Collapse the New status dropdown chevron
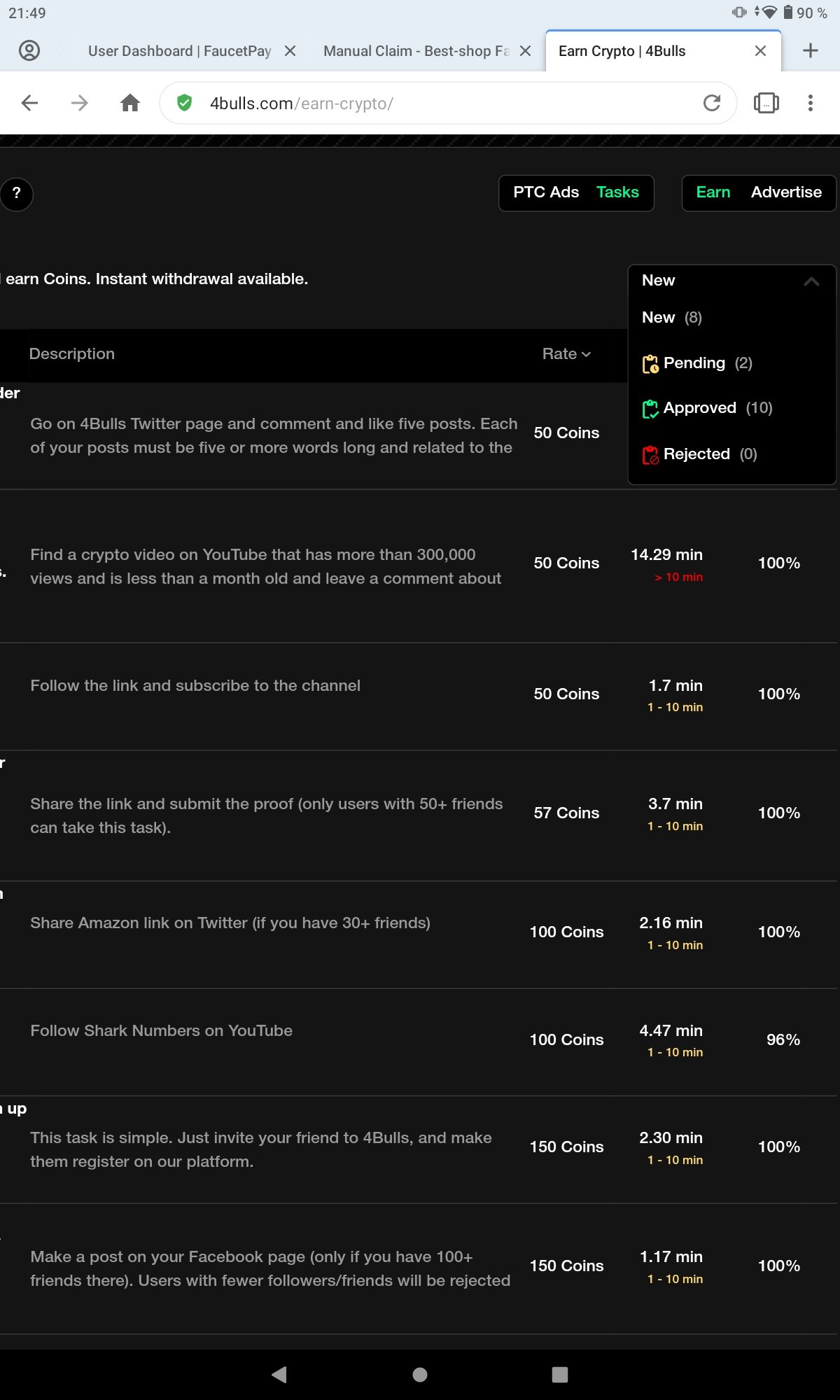 pyautogui.click(x=811, y=281)
